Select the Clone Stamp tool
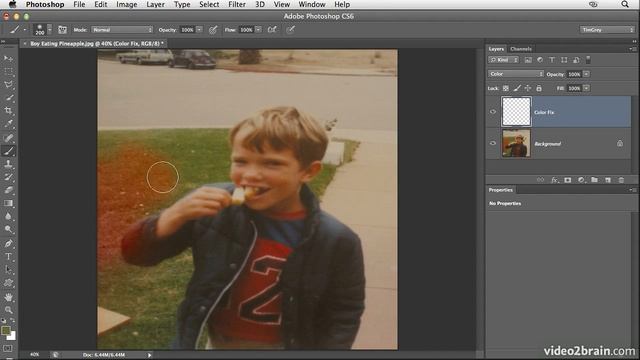 [8, 164]
